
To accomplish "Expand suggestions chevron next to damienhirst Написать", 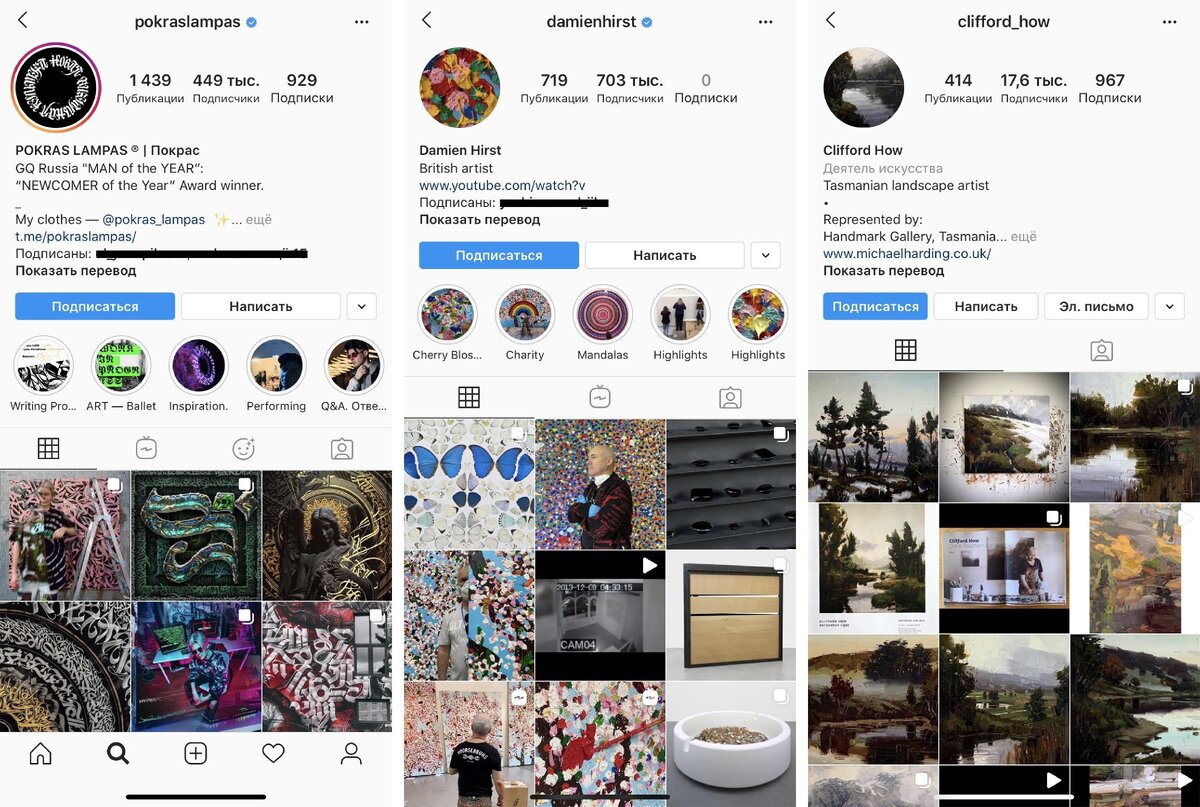I will (x=765, y=255).
